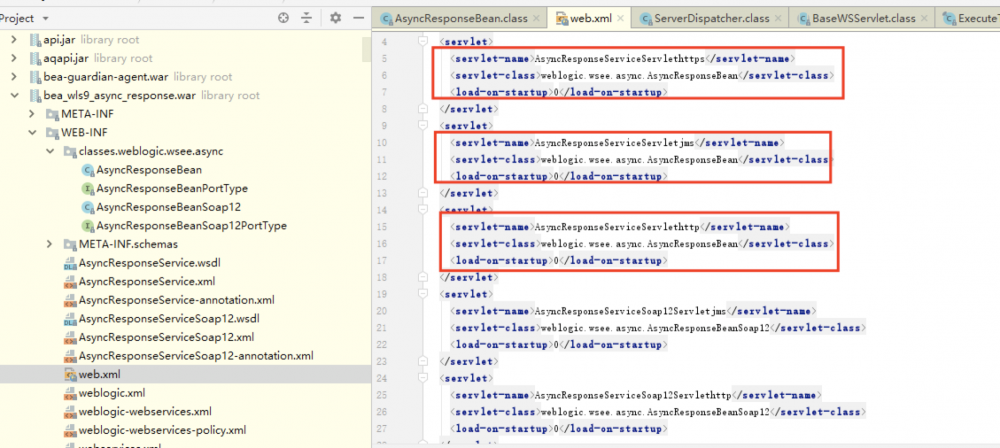Image resolution: width=1000 pixels, height=448 pixels.
Task: Click the AsyncResponseBean class icon in tree
Action: click(x=88, y=170)
